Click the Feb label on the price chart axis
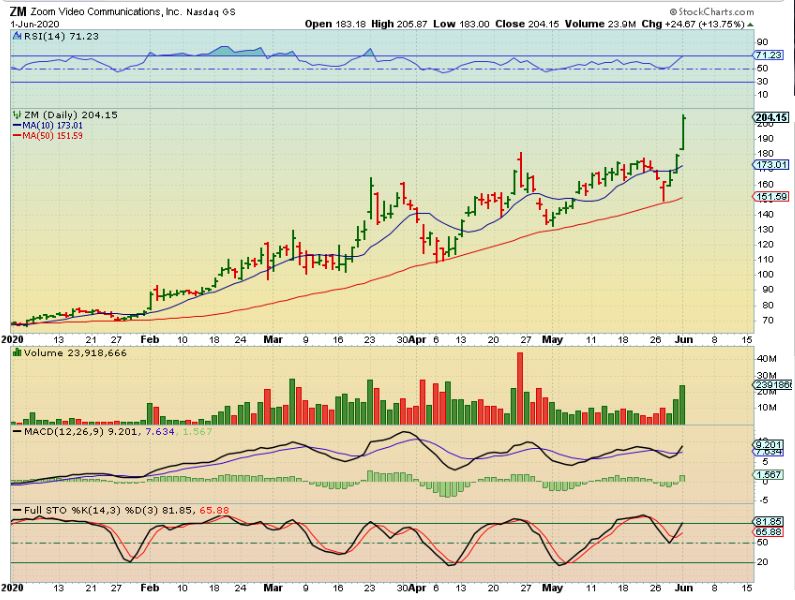795x600 pixels. click(149, 340)
